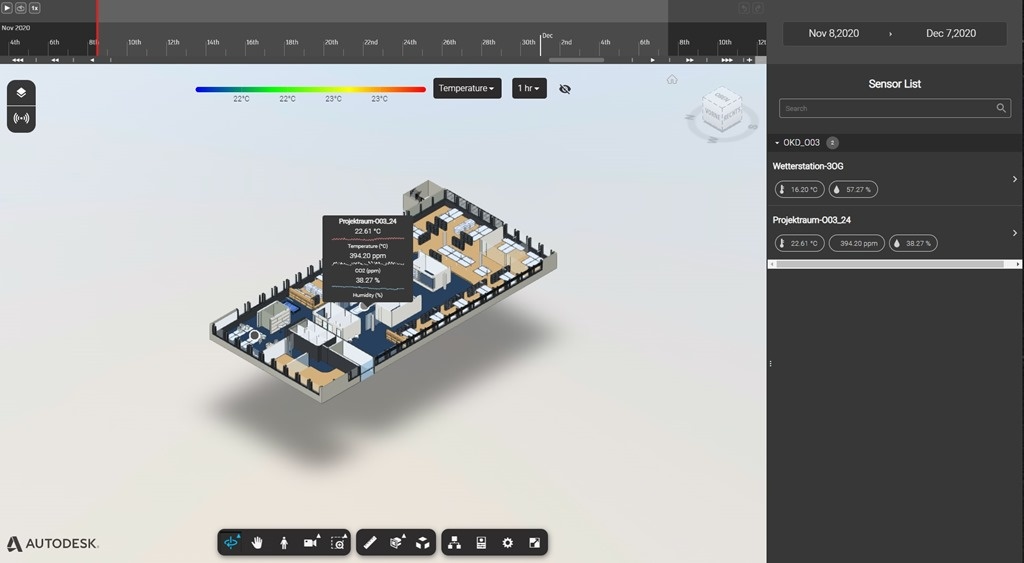Toggle full screen view icon
This screenshot has height=563, width=1024.
pyautogui.click(x=534, y=542)
